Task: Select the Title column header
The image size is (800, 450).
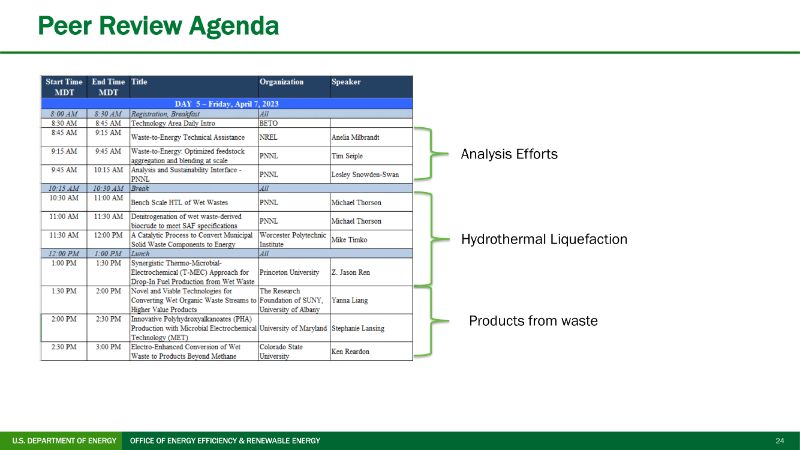Action: (140, 81)
